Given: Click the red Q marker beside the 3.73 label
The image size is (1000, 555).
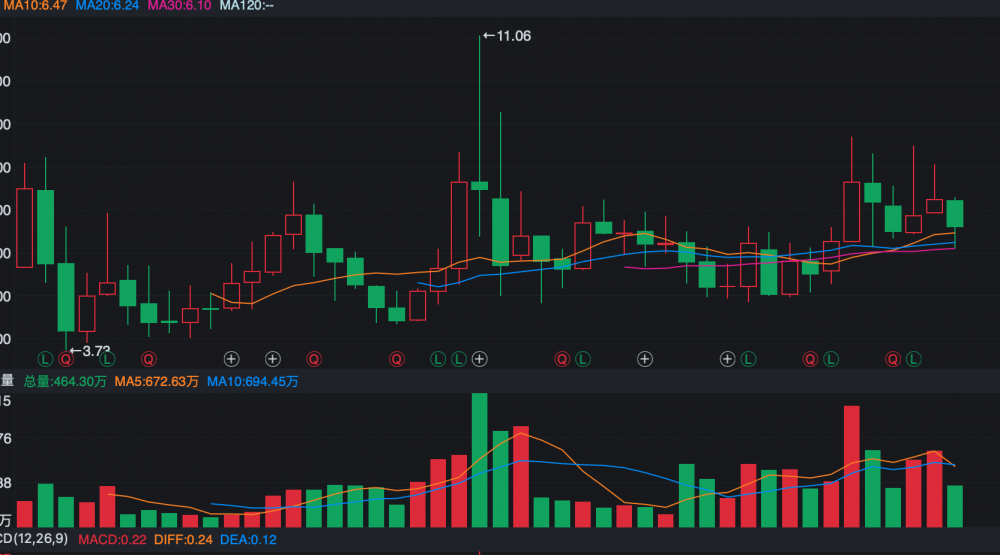Looking at the screenshot, I should (x=66, y=358).
